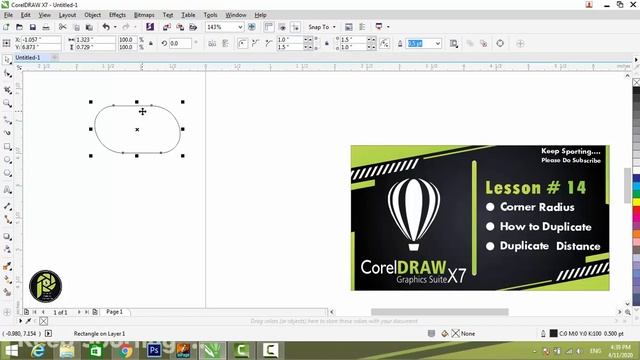Click the Wrap text icon
The image size is (640, 360).
coord(453,43)
